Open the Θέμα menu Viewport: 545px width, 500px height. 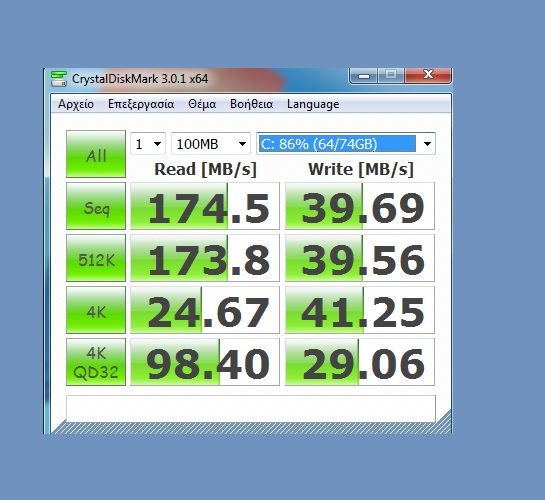click(202, 104)
